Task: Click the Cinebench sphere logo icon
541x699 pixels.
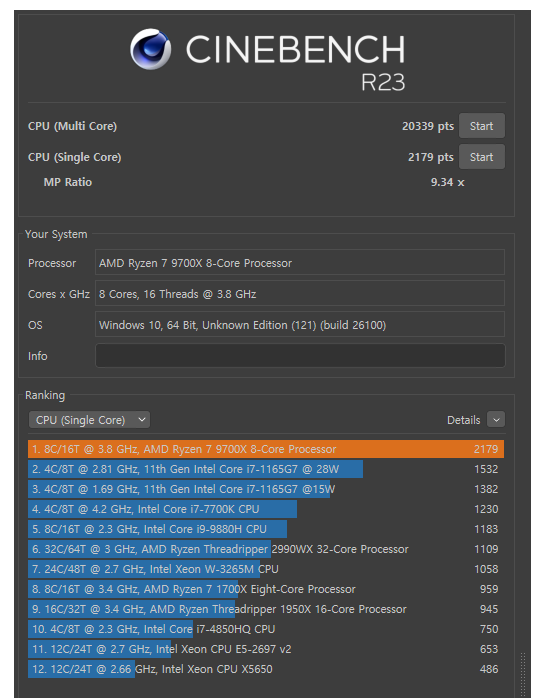Action: pyautogui.click(x=151, y=49)
